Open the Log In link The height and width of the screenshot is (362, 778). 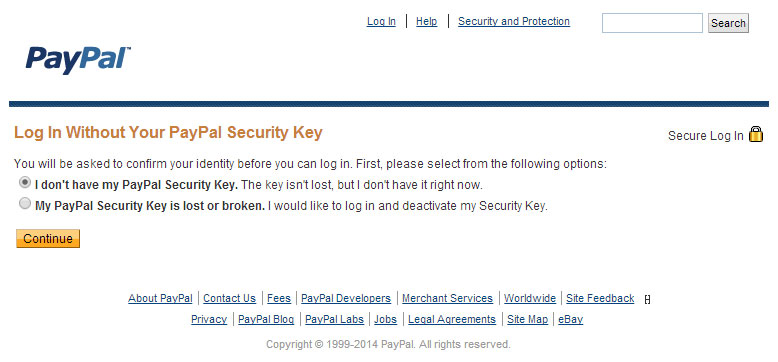click(x=381, y=21)
